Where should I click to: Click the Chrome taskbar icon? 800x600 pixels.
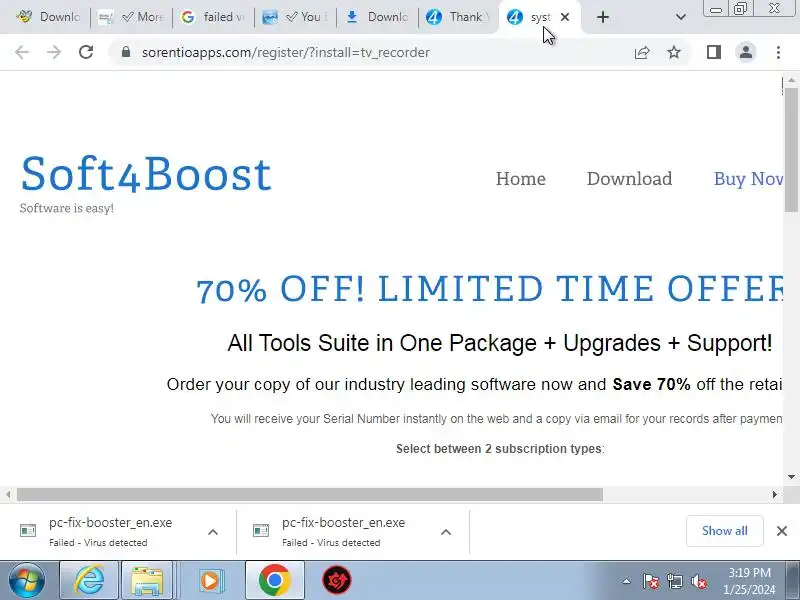[x=274, y=580]
